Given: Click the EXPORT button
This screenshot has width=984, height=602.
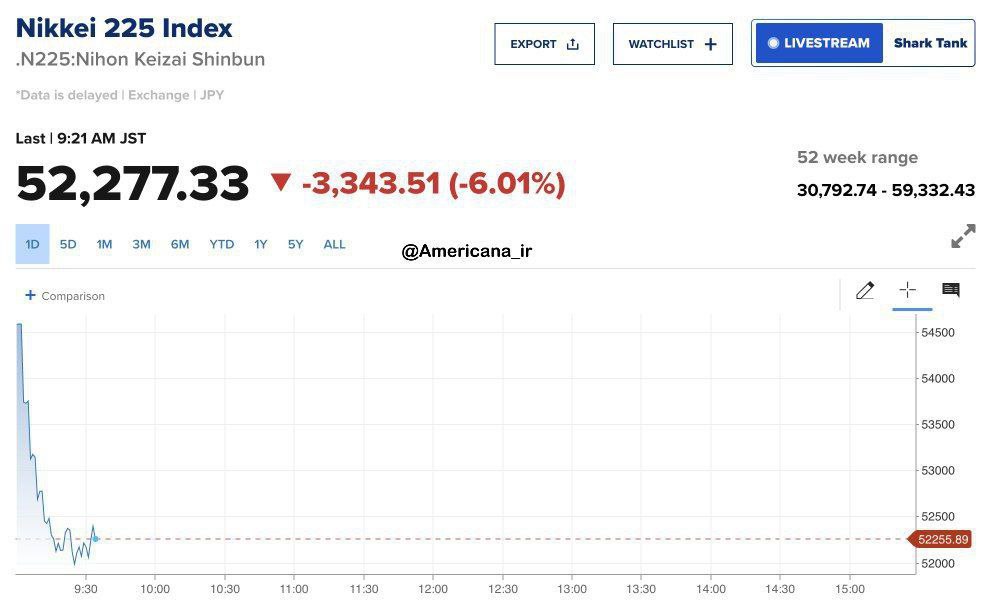Looking at the screenshot, I should (x=544, y=44).
